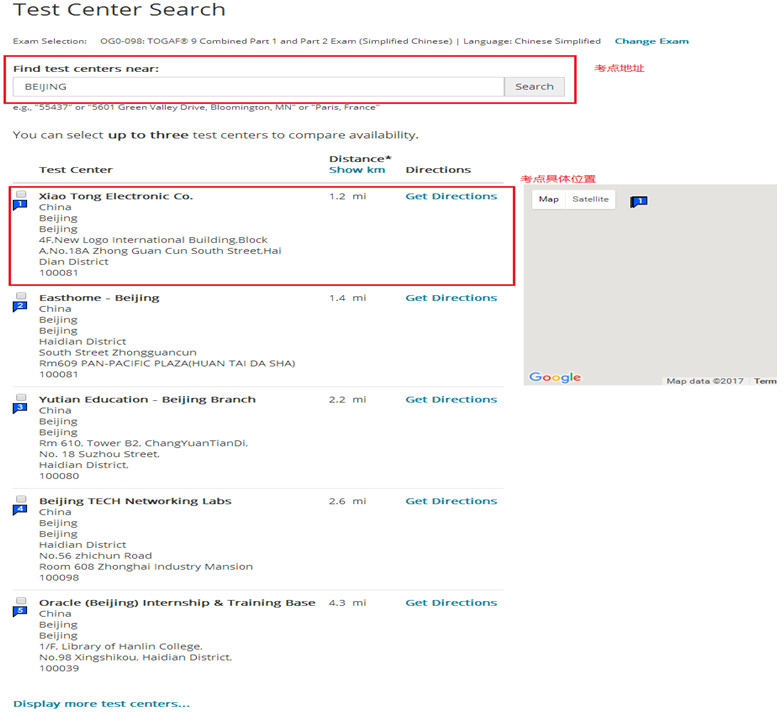The height and width of the screenshot is (715, 784).
Task: Check the Xiao Tong Electronic Co. checkbox
Action: tap(21, 194)
